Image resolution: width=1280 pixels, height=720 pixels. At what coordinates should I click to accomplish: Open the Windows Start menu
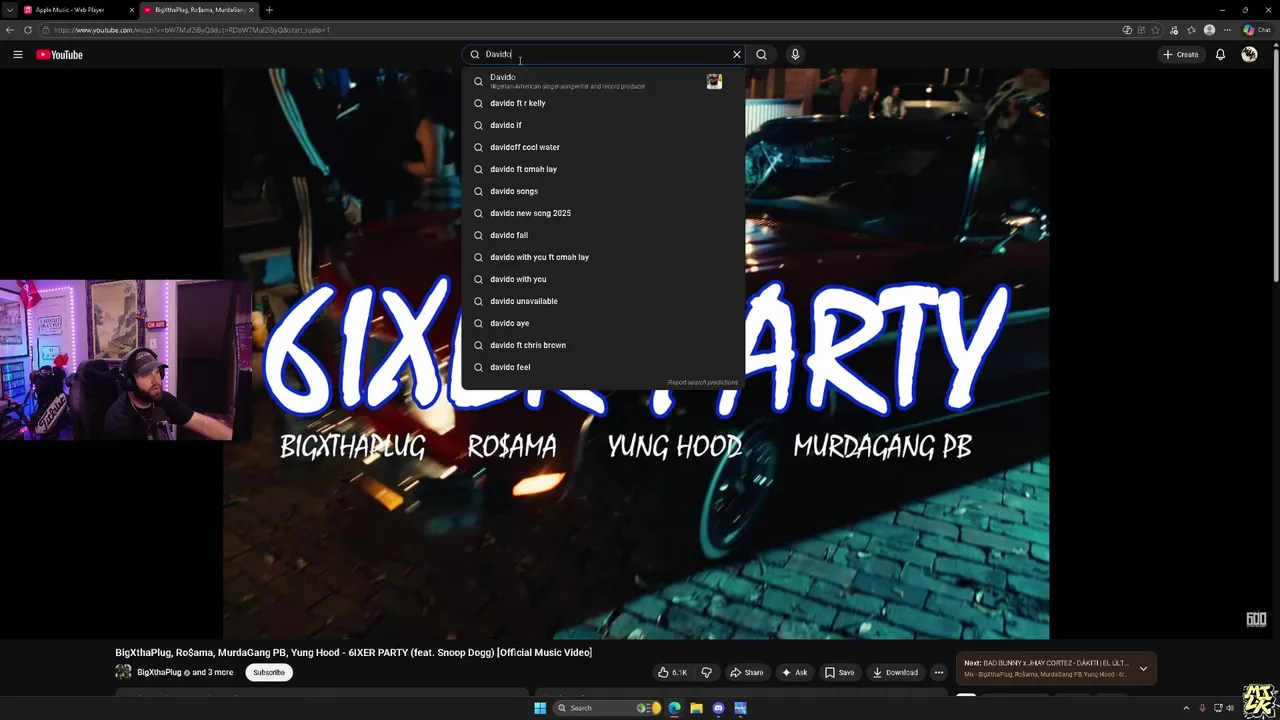pos(540,708)
